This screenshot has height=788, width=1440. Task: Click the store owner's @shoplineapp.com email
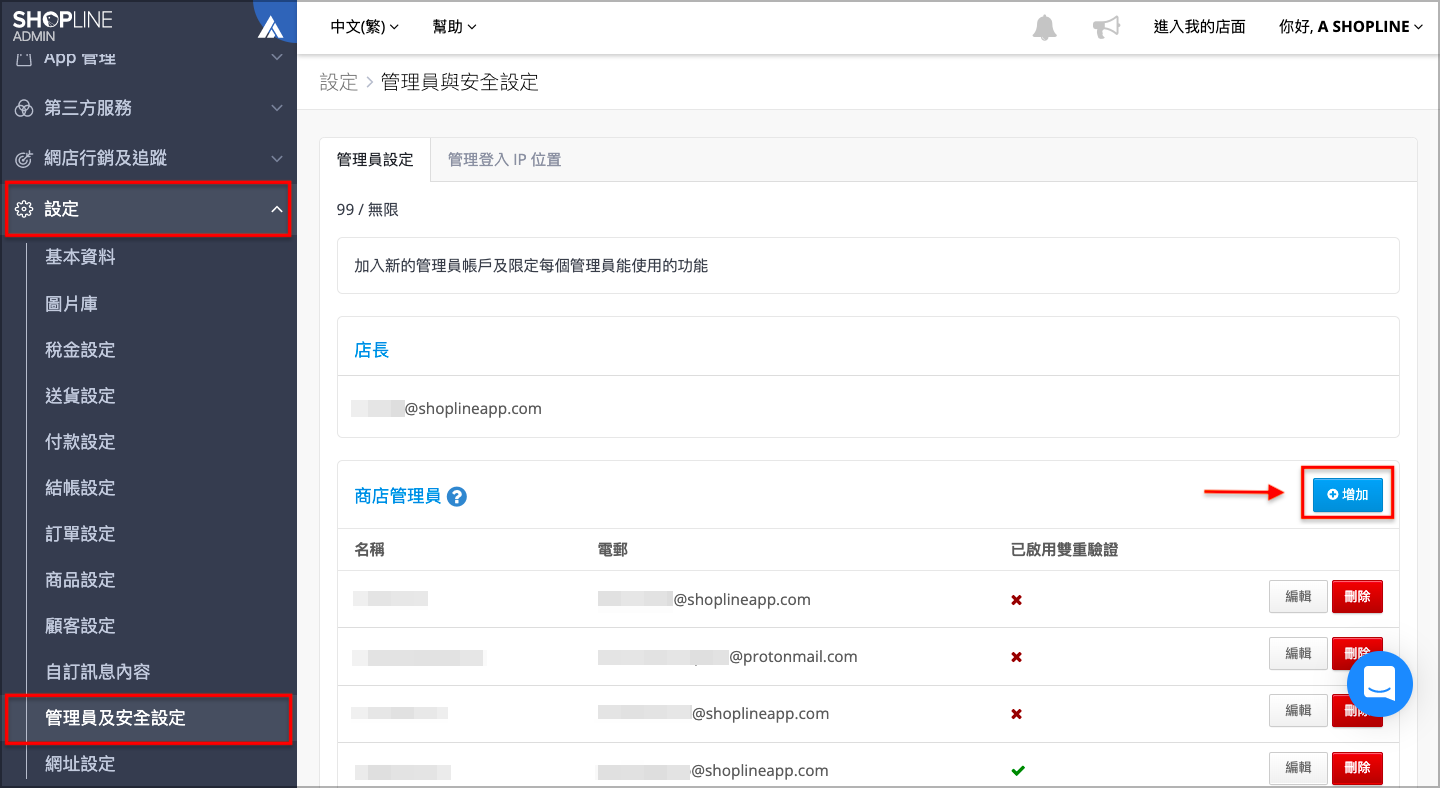(446, 408)
